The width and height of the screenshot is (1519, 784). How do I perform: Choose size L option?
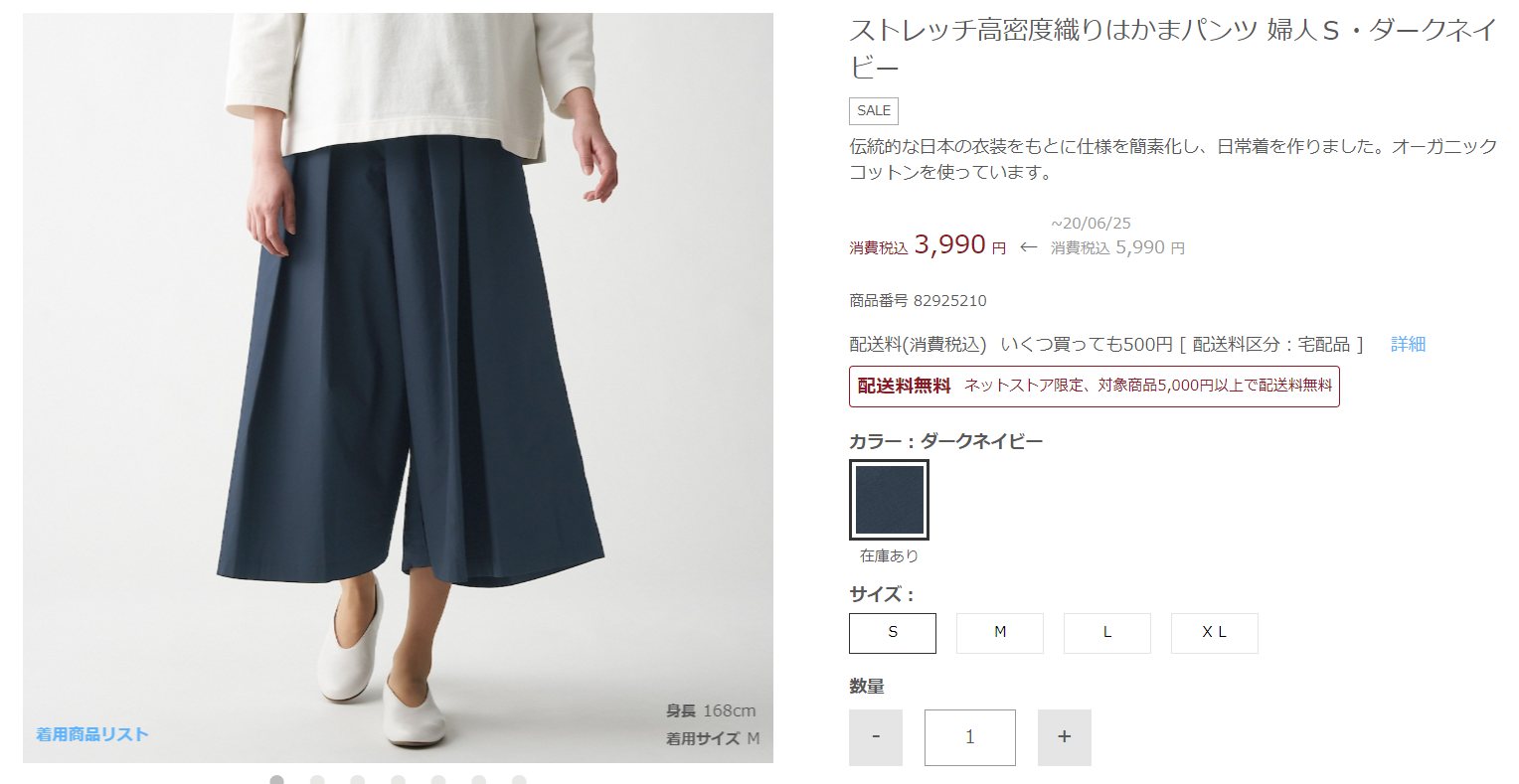(x=1107, y=633)
